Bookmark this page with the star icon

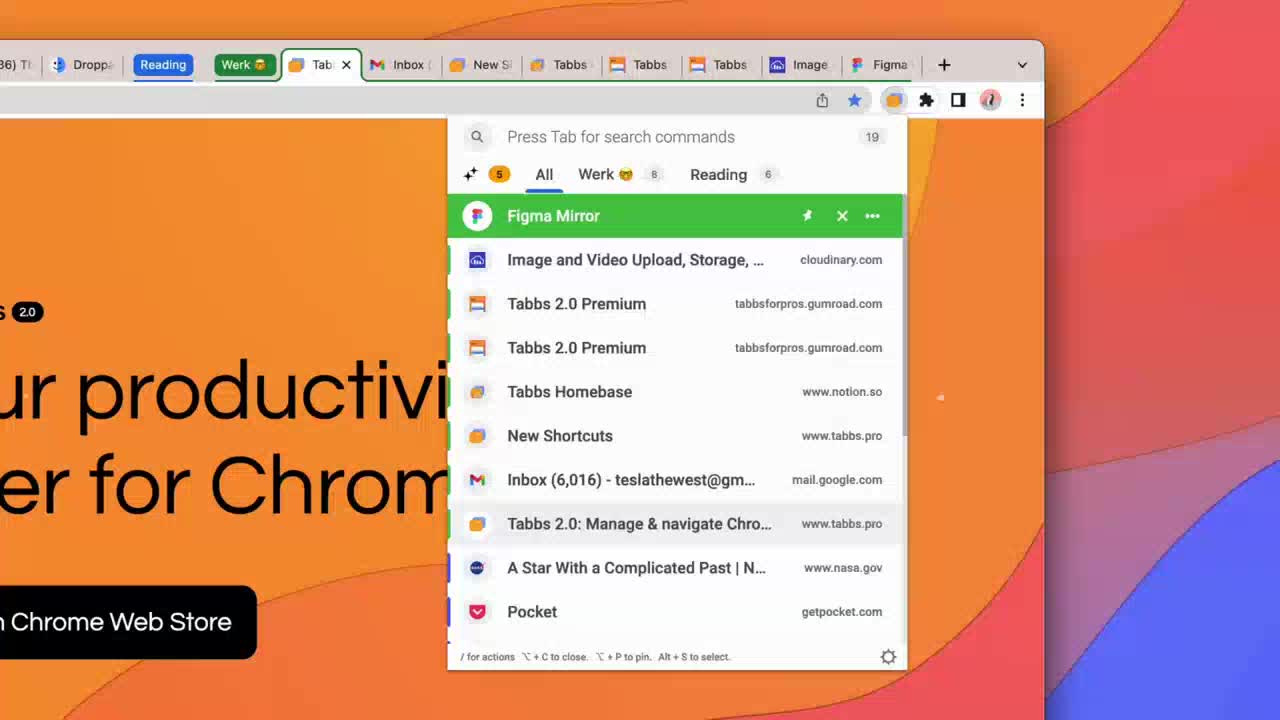(854, 100)
